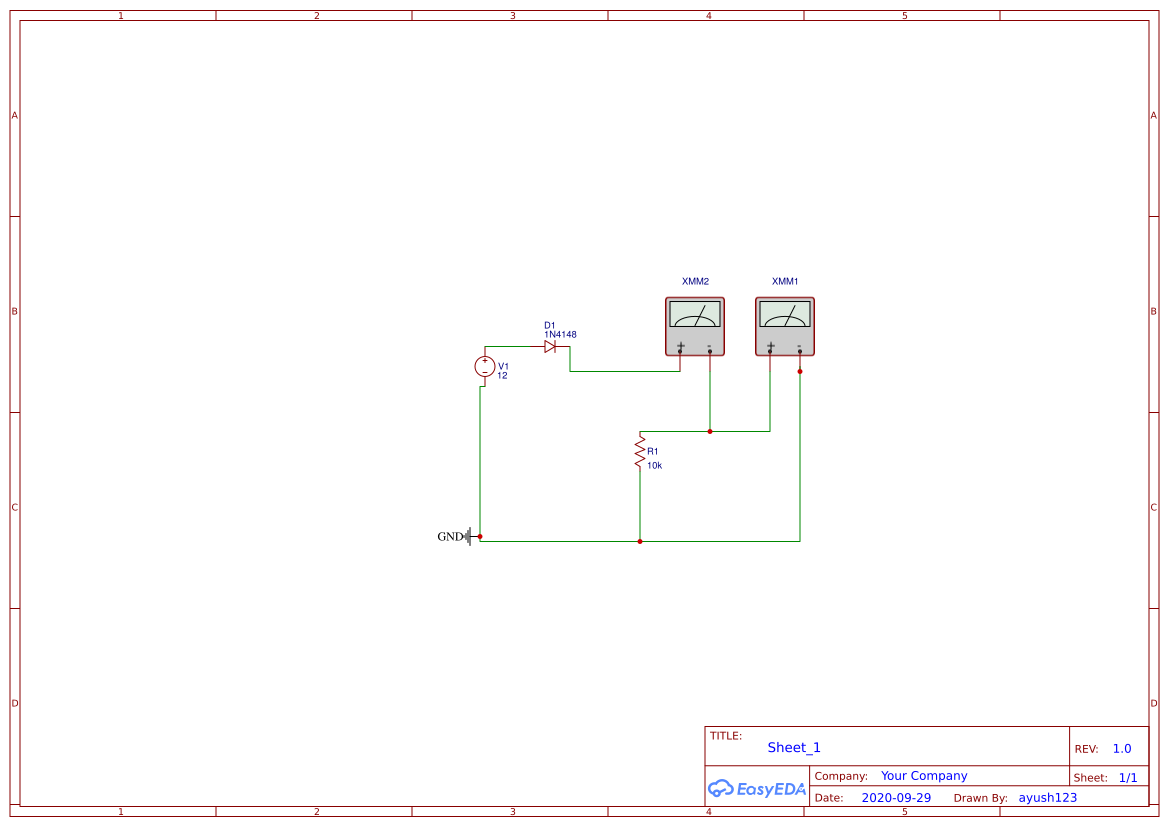Click the Your Company text
Screen dimensions: 1169x827
pos(923,775)
